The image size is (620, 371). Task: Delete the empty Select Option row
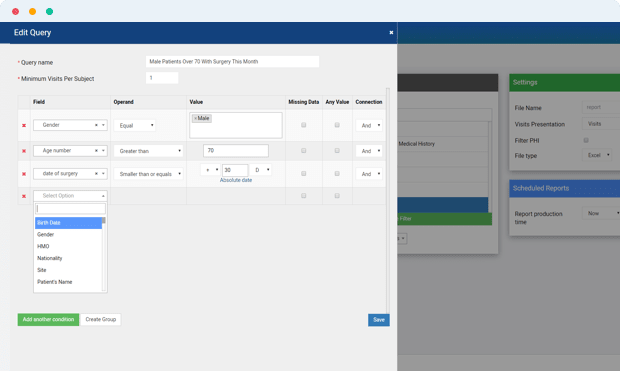tap(24, 196)
